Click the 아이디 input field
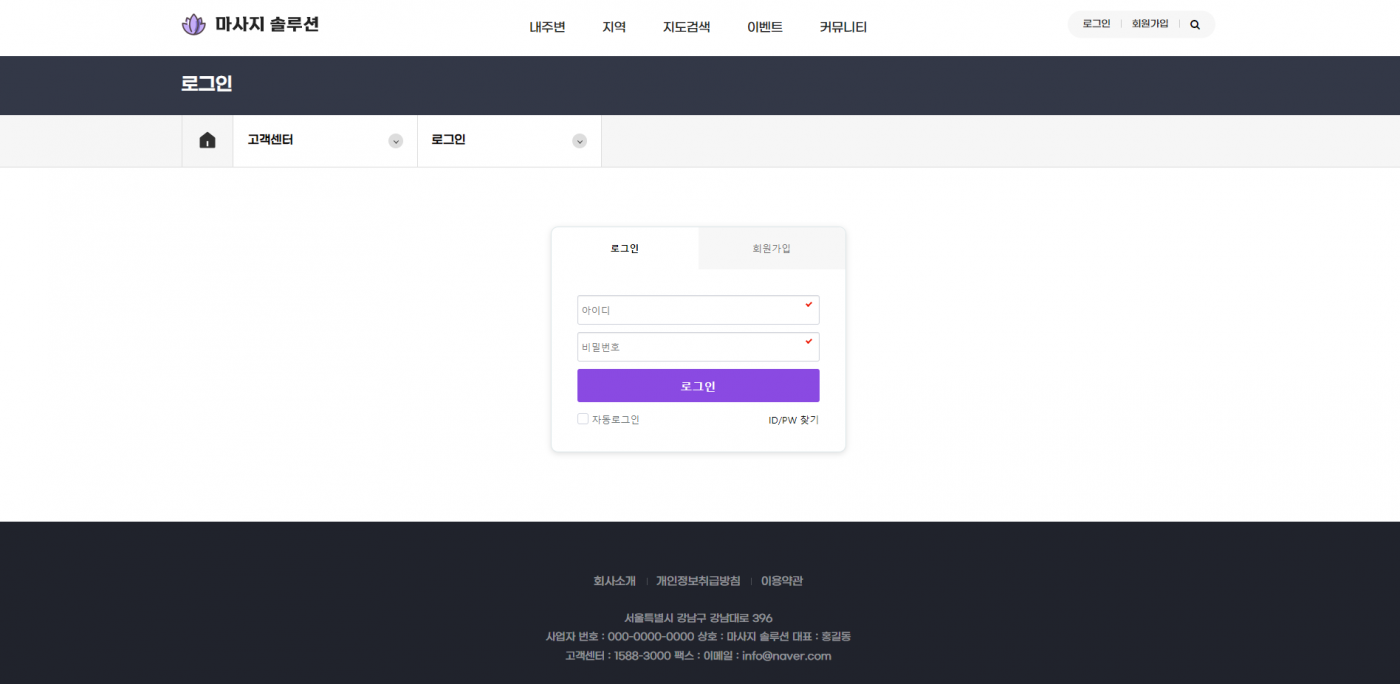 point(698,310)
